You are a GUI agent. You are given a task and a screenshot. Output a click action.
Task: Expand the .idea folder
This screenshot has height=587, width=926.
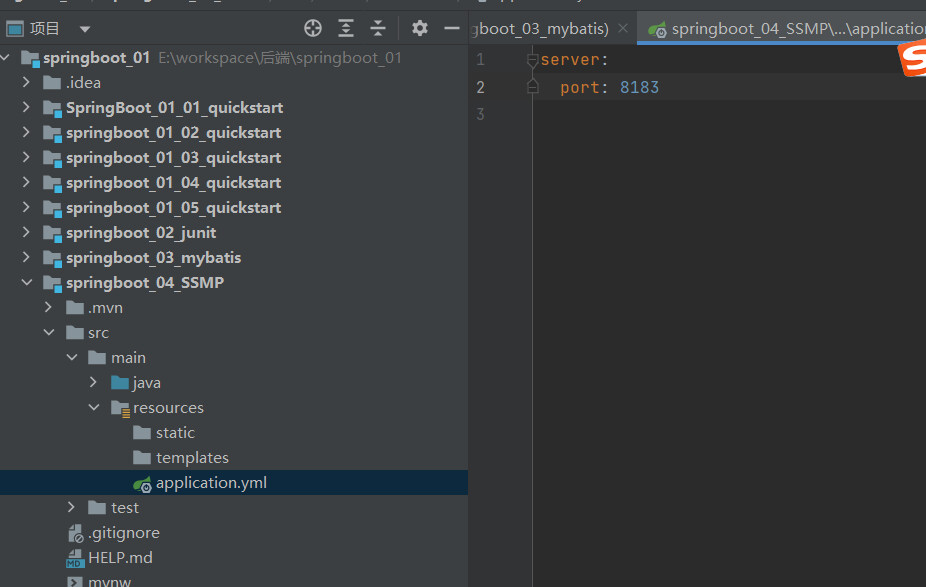click(x=27, y=82)
